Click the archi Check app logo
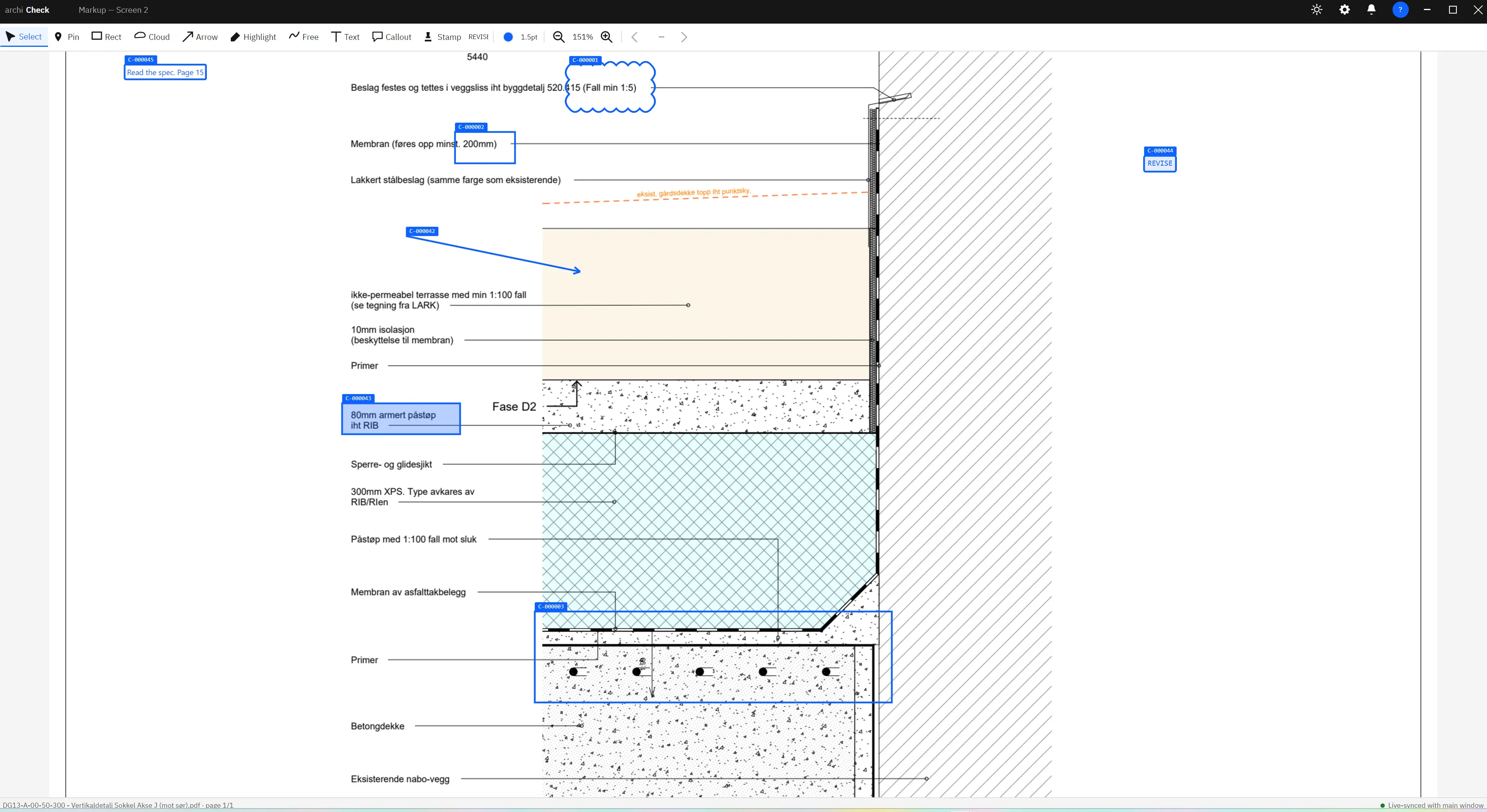Image resolution: width=1487 pixels, height=812 pixels. (x=27, y=10)
